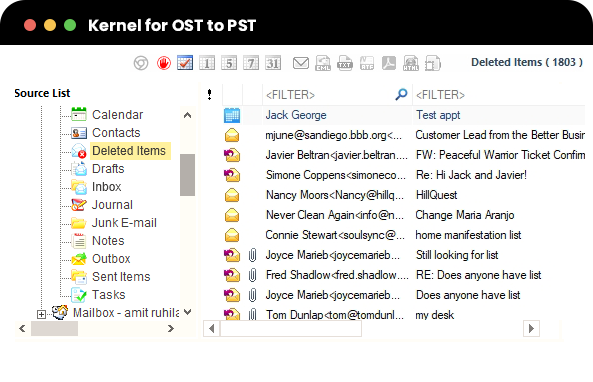
Task: Select the 'Still looking for list' message
Action: click(404, 255)
